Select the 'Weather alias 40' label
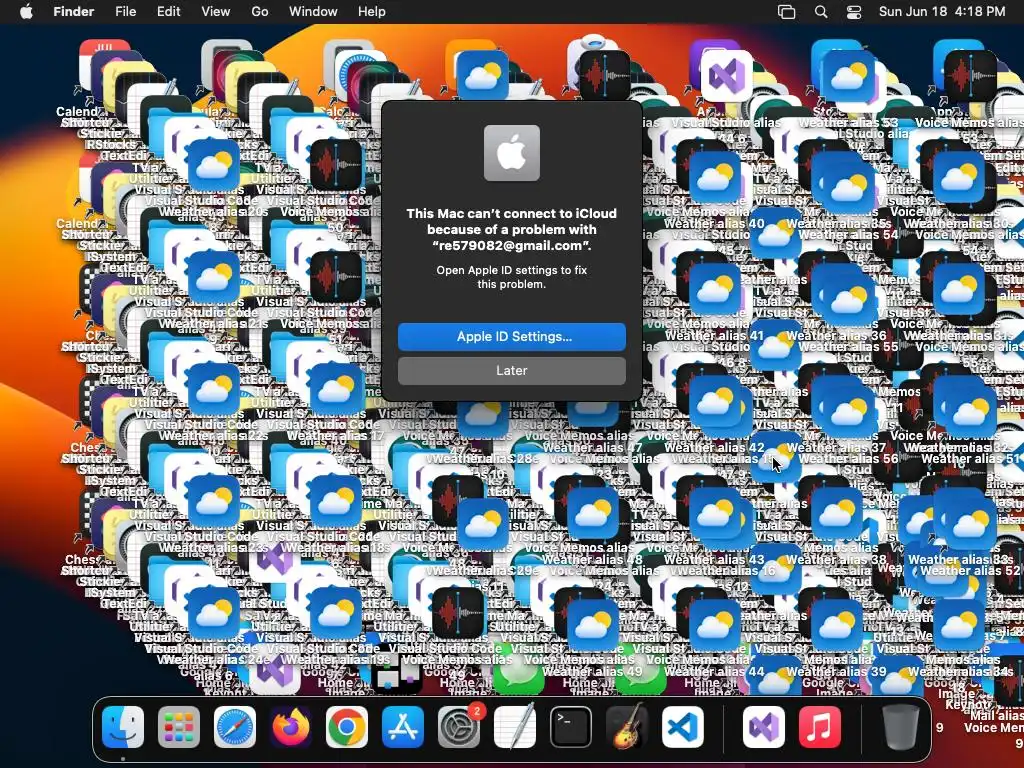Image resolution: width=1024 pixels, height=768 pixels. 714,224
